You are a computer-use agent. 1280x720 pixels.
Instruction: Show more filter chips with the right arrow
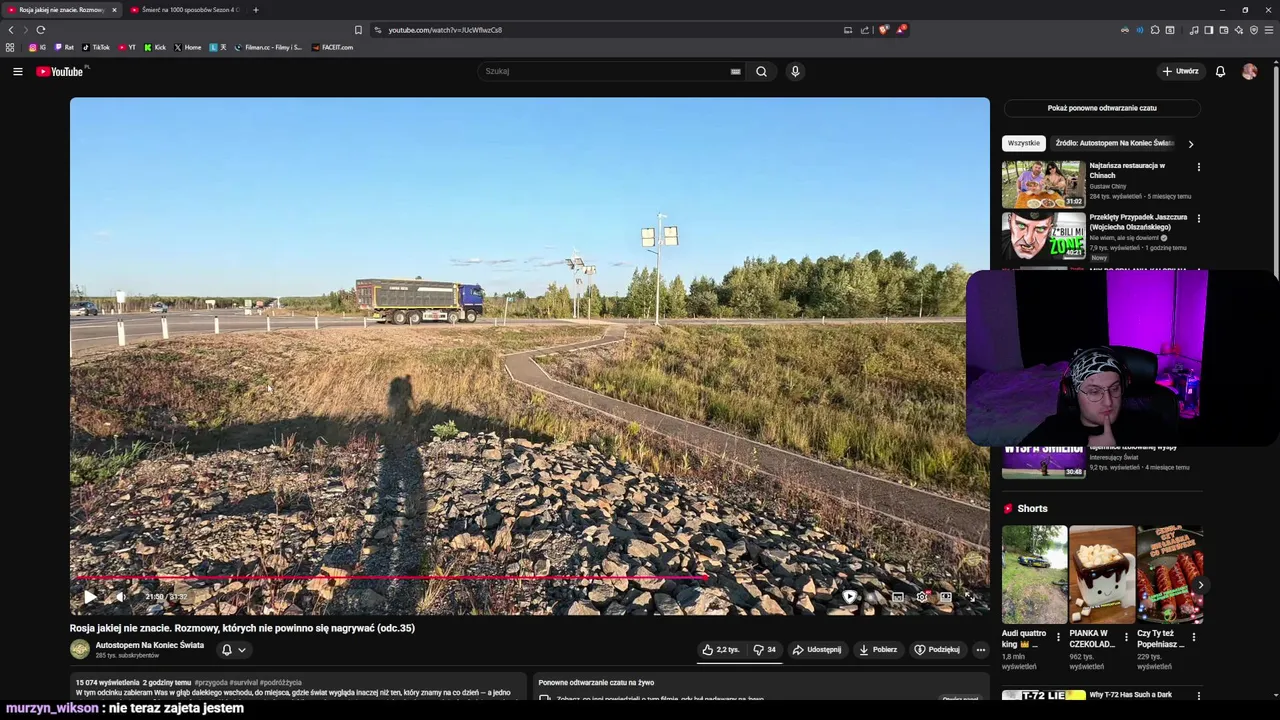[1190, 143]
